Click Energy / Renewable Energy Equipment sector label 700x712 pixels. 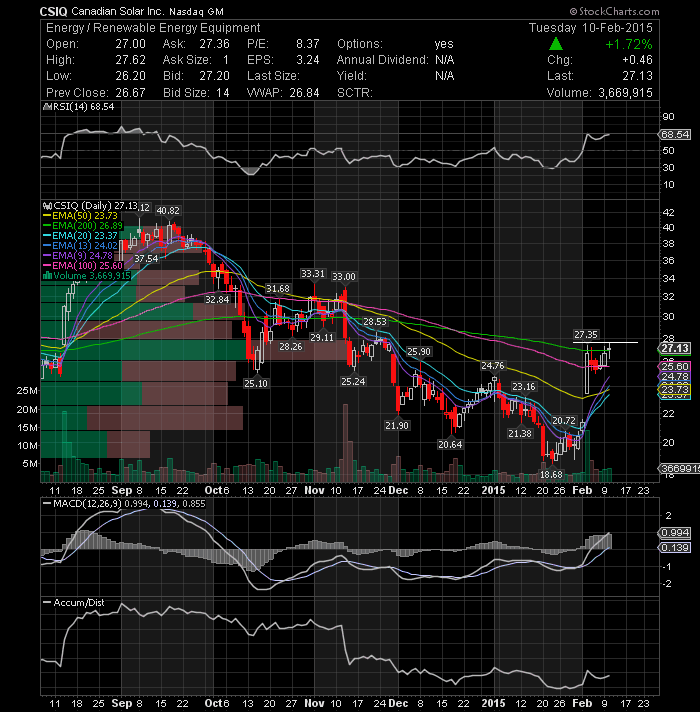point(153,28)
